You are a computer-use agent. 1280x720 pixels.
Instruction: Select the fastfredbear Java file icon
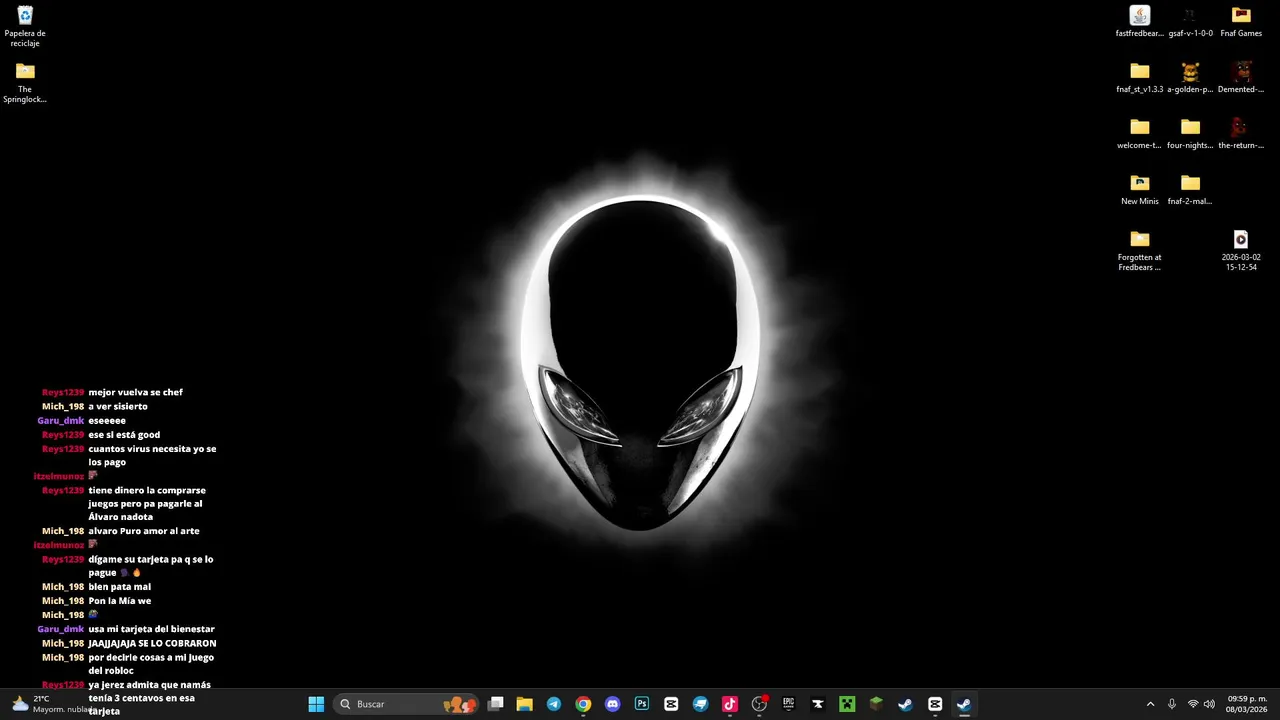click(1140, 22)
